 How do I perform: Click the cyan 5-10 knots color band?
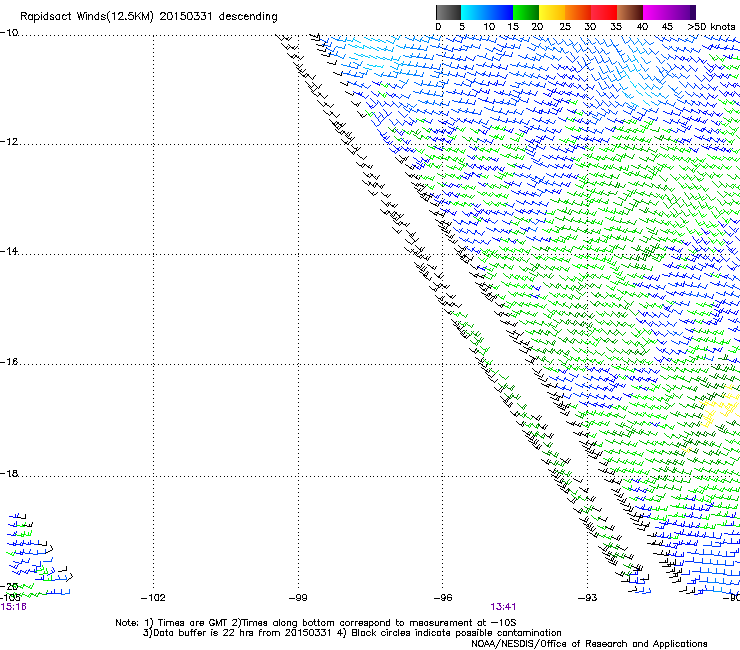[473, 12]
